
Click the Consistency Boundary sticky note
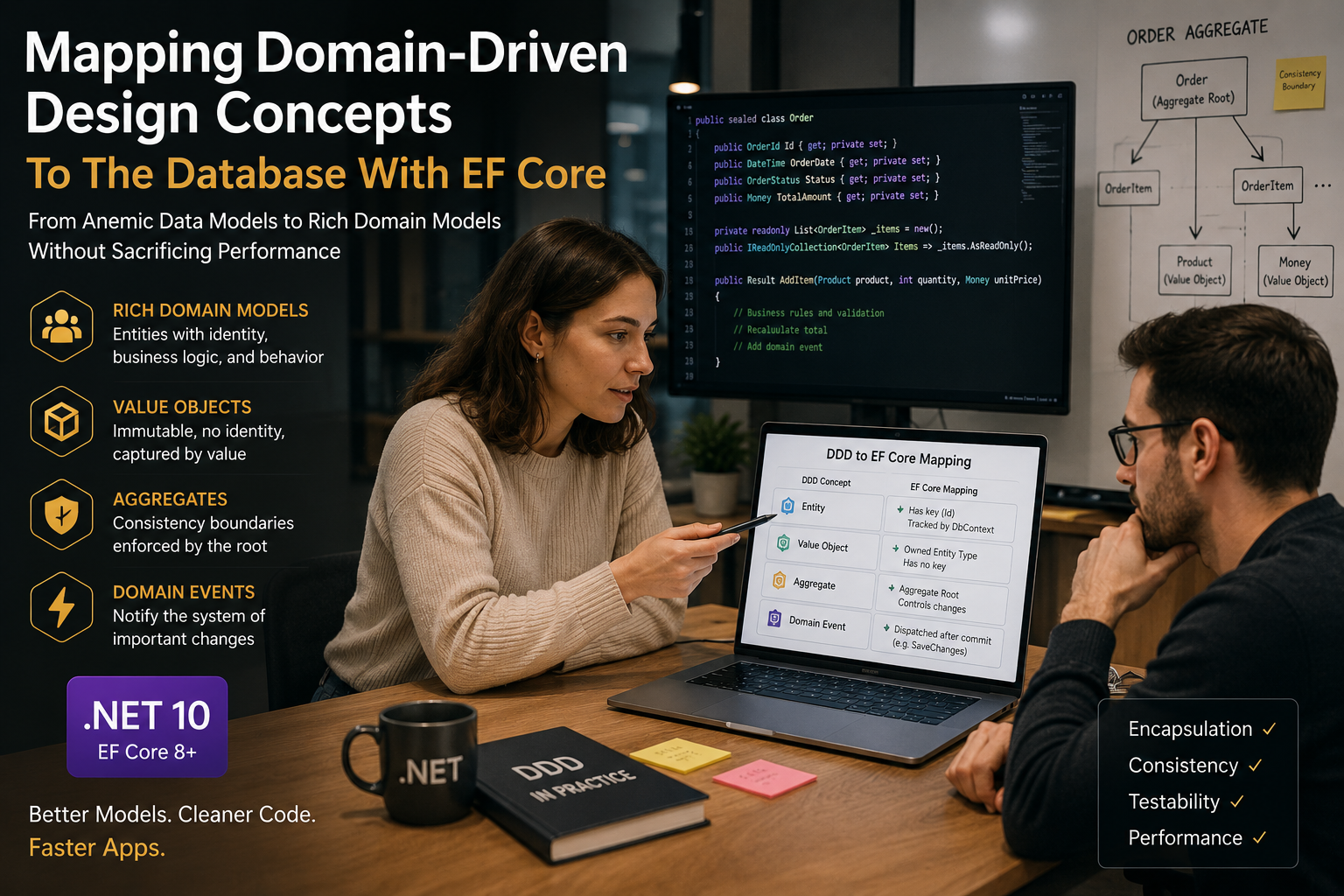coord(1299,83)
